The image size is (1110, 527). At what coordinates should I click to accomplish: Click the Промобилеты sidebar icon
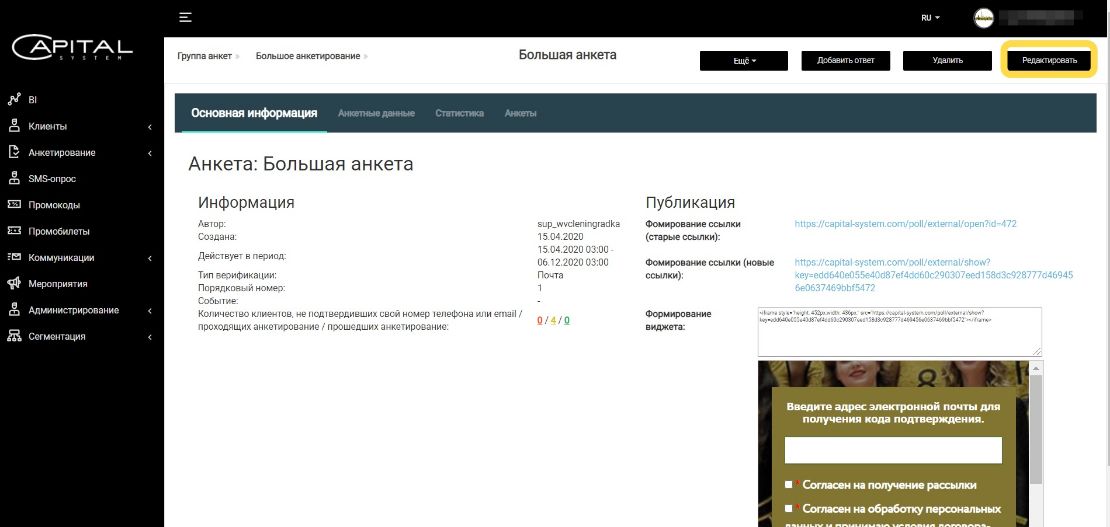pos(13,231)
